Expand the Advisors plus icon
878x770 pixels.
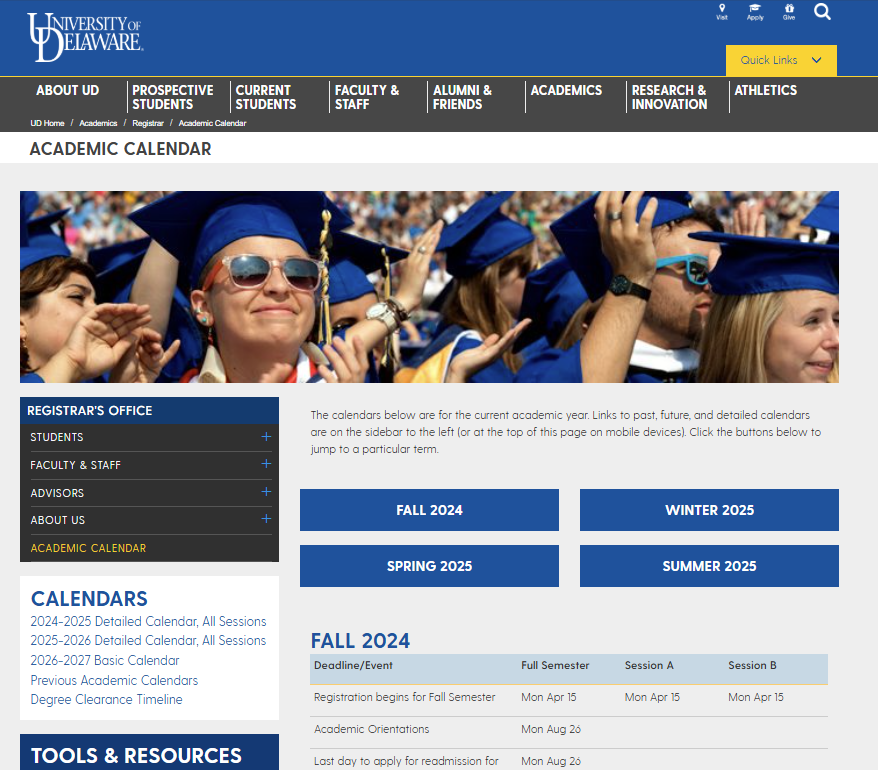[266, 492]
